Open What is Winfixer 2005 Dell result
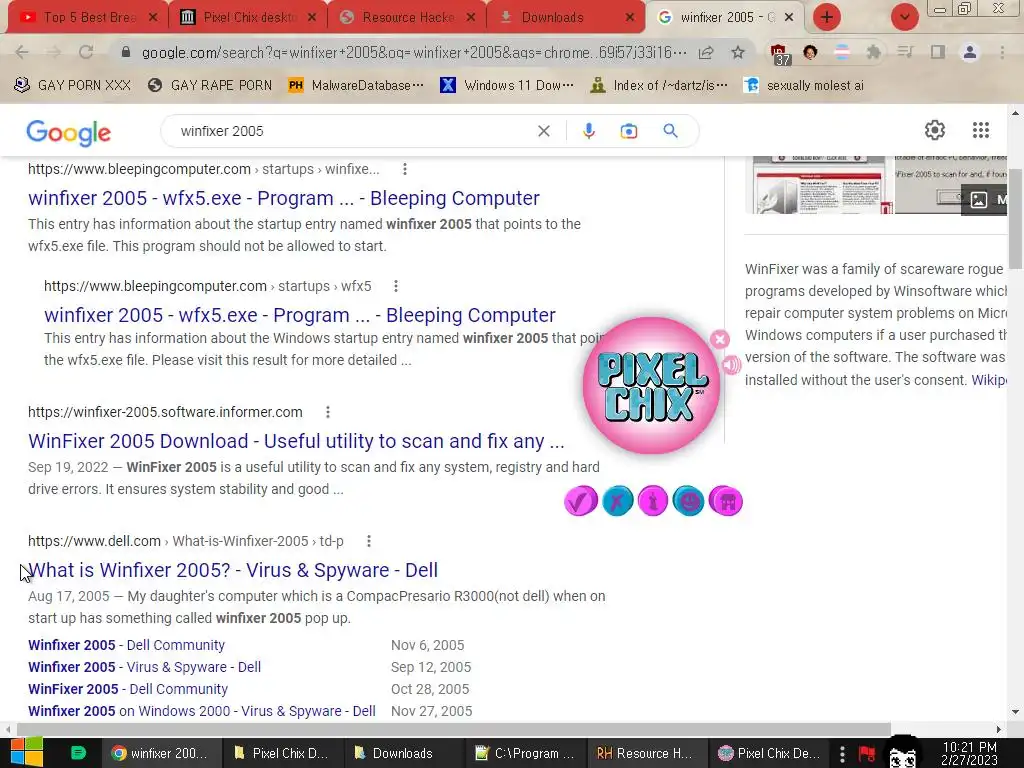This screenshot has width=1024, height=768. coord(233,570)
